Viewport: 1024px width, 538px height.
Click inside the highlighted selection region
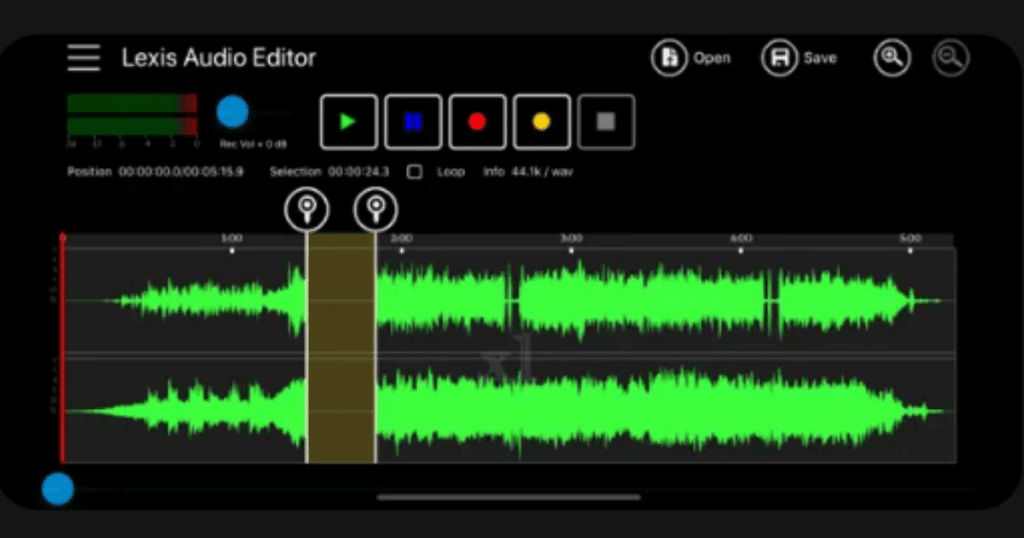[x=340, y=350]
